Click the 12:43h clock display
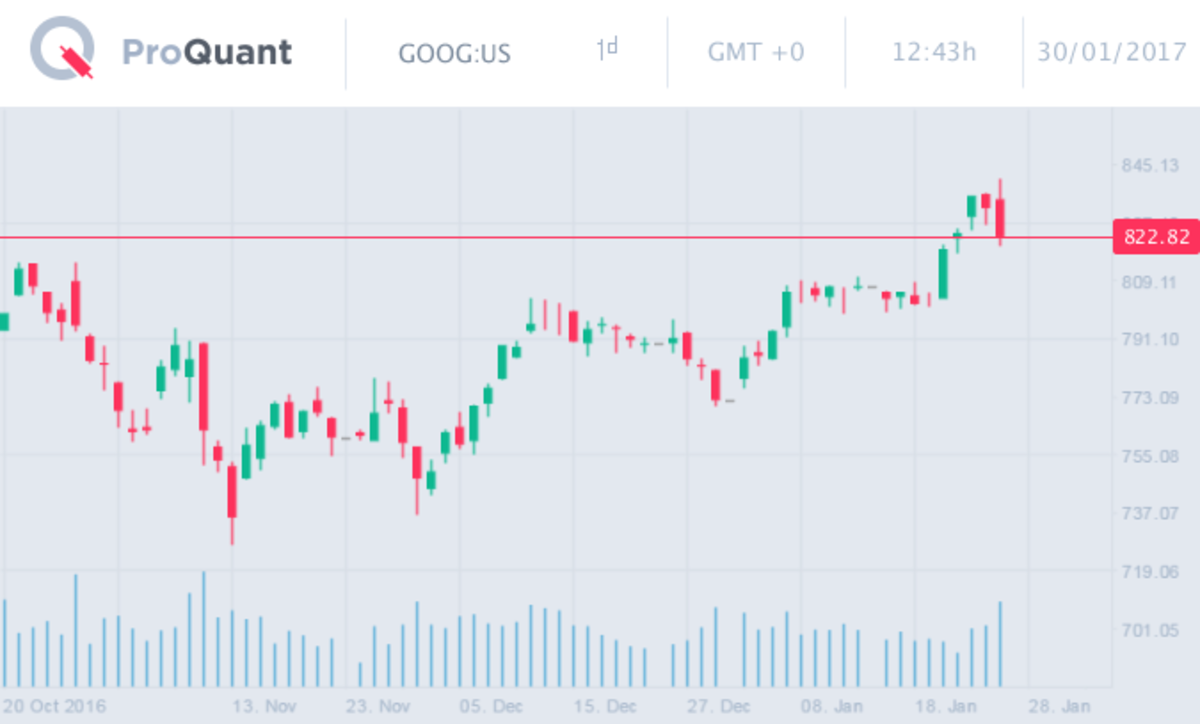1200x724 pixels. (x=934, y=52)
